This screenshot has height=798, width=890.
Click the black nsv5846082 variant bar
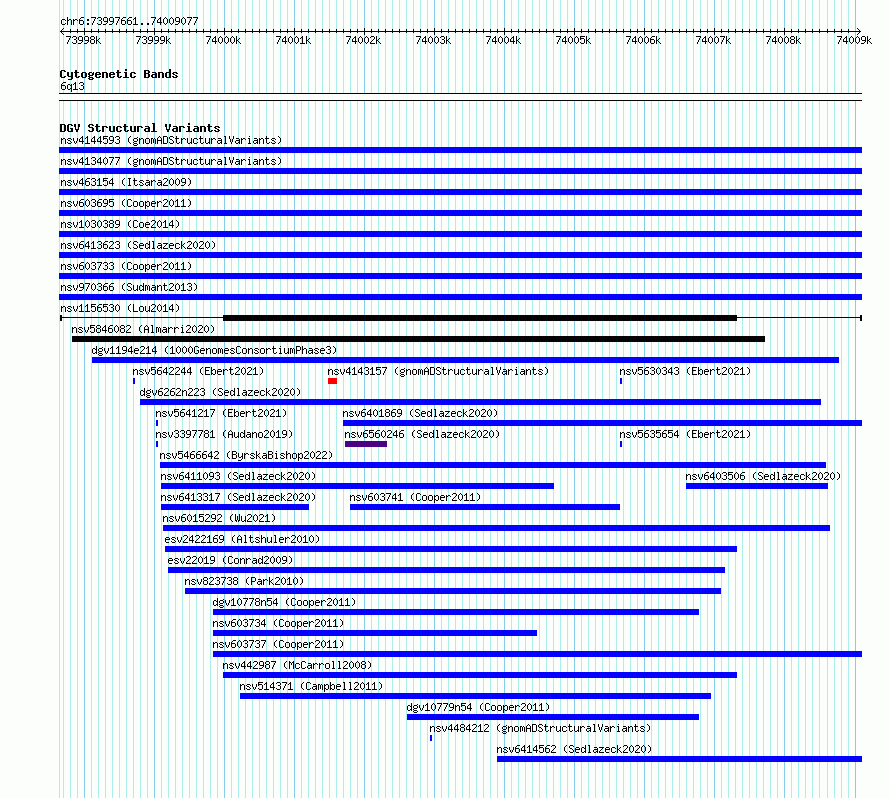pos(418,339)
